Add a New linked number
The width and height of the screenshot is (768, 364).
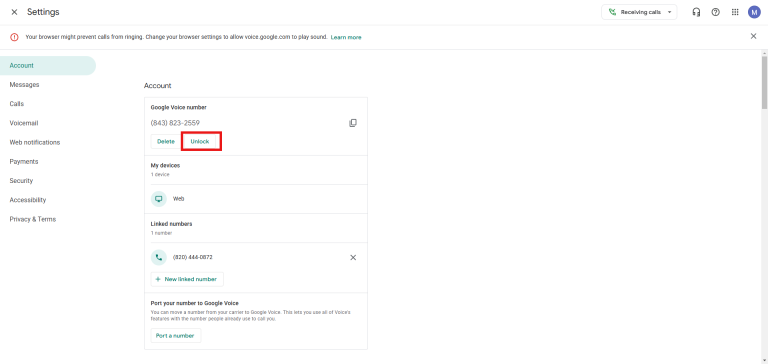pos(187,279)
